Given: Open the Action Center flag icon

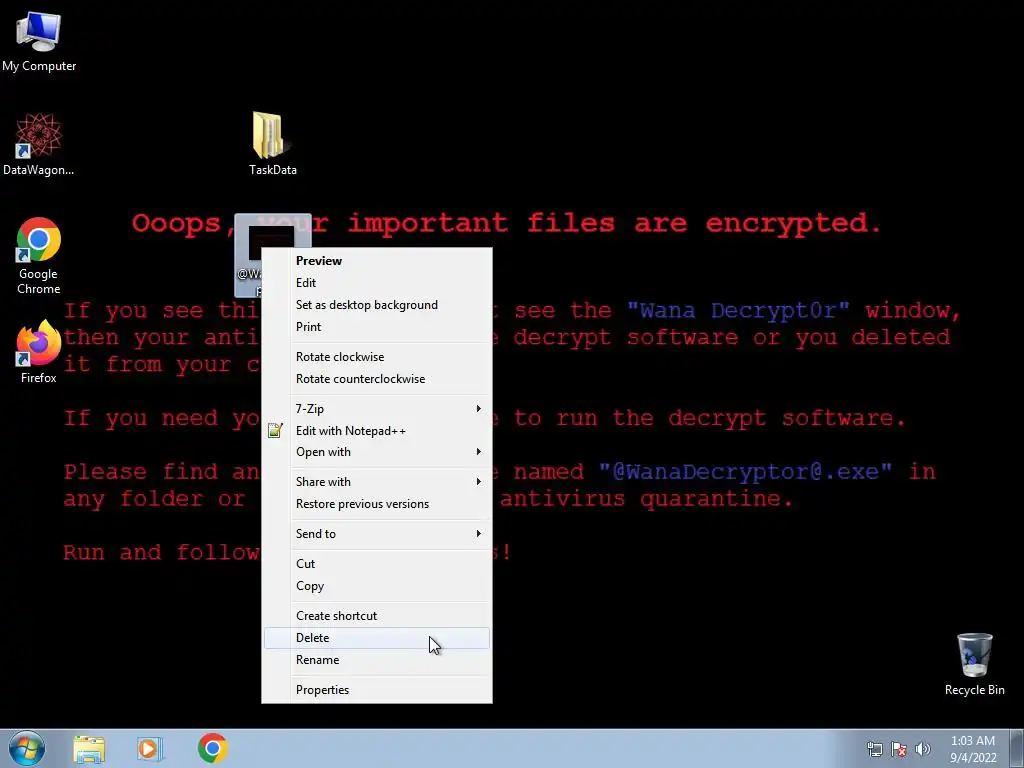Looking at the screenshot, I should [x=899, y=749].
